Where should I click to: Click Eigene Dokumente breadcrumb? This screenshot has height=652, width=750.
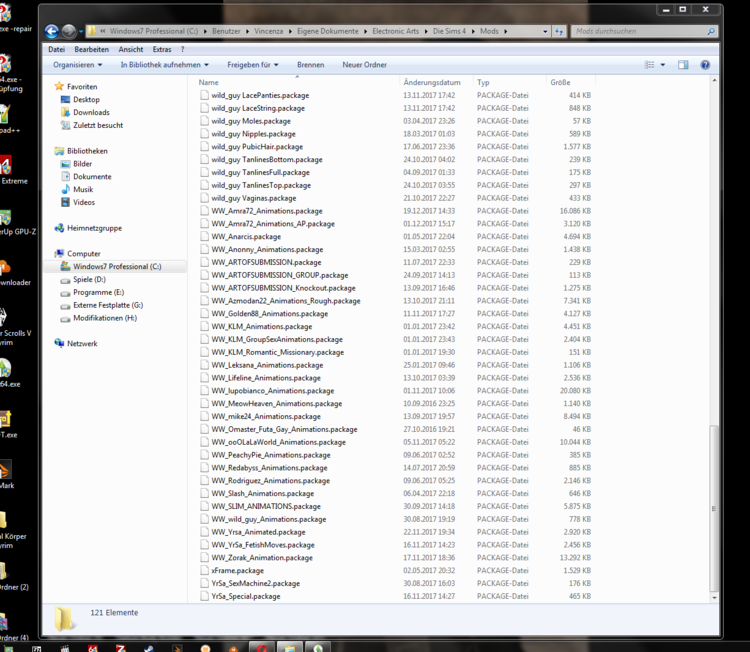tap(328, 31)
